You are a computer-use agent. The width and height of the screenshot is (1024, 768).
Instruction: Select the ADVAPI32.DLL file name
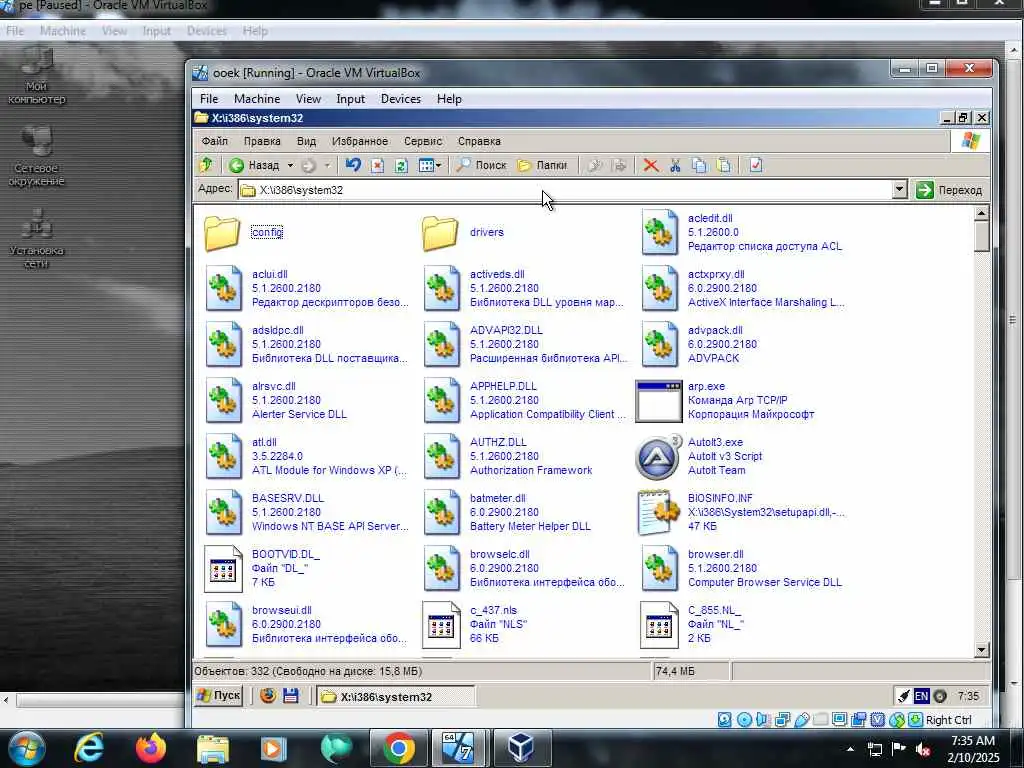505,330
